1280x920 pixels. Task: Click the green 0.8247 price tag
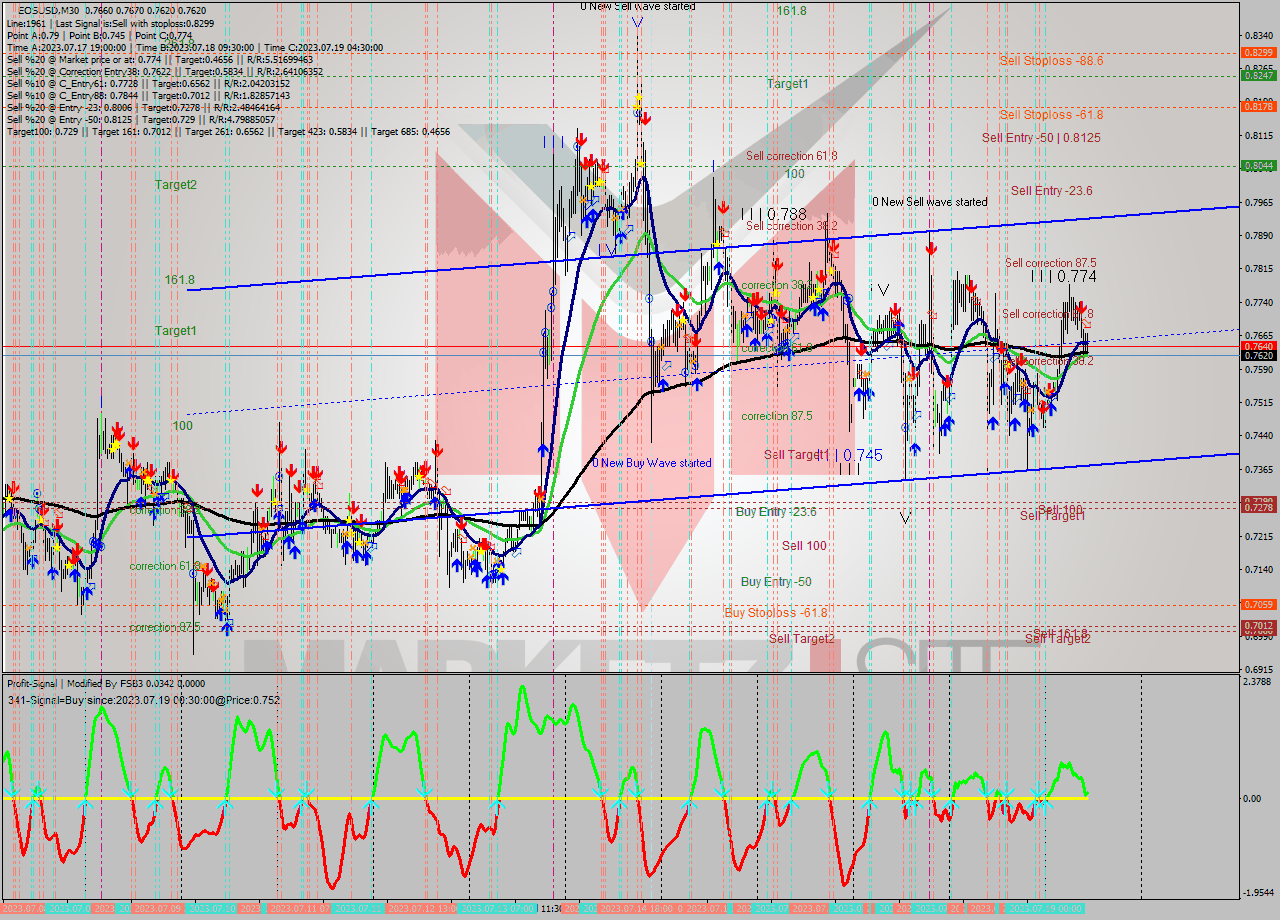click(x=1258, y=75)
